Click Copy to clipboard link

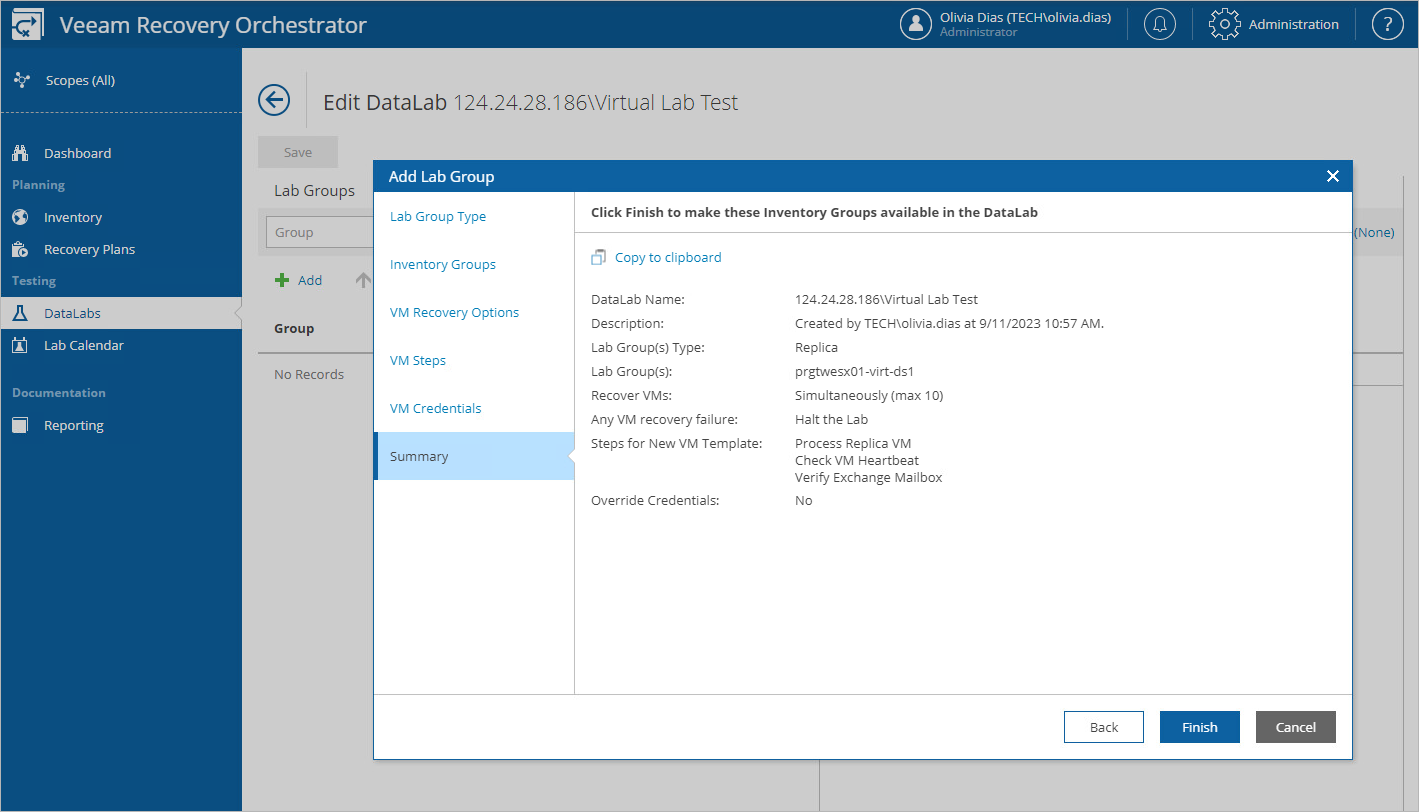(668, 258)
